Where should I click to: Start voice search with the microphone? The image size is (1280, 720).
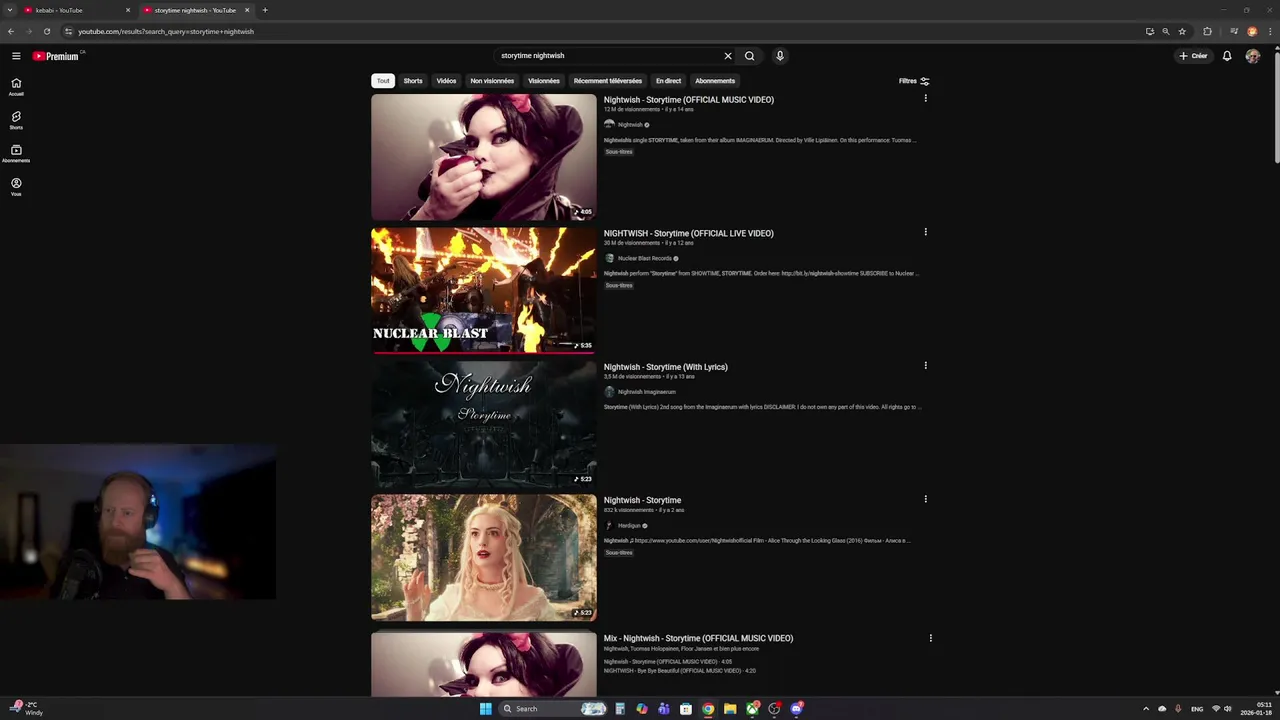pyautogui.click(x=780, y=56)
